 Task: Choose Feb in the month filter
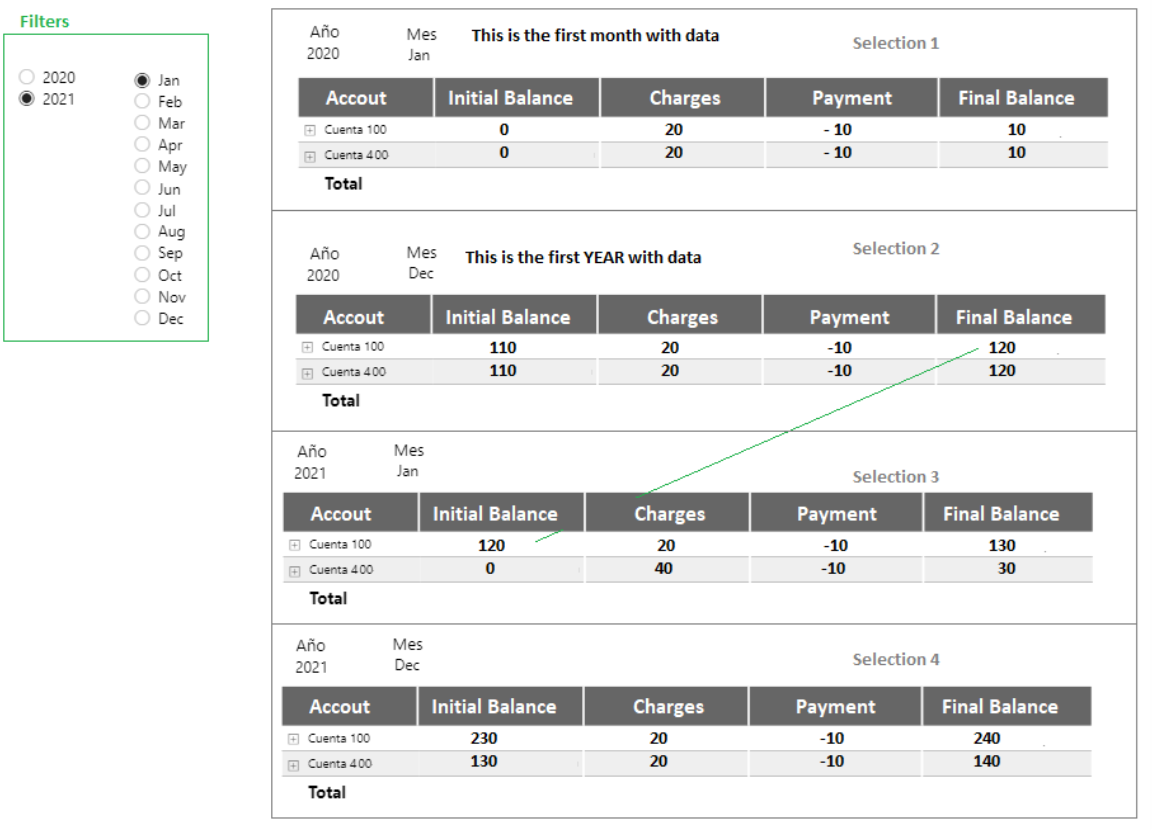pos(143,101)
